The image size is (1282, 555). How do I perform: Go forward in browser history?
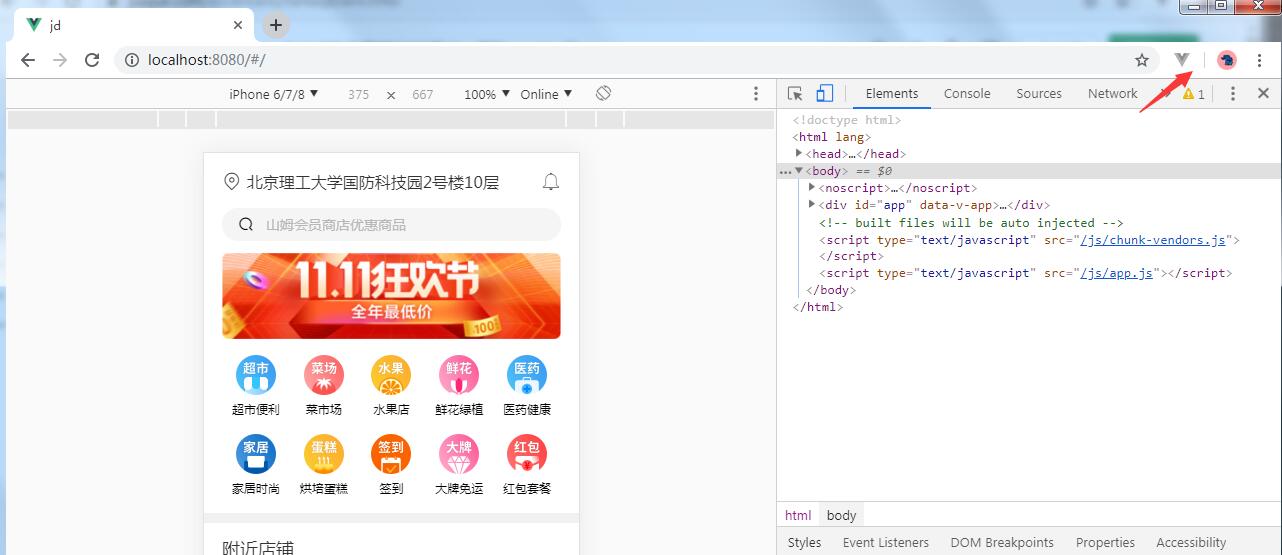(60, 60)
